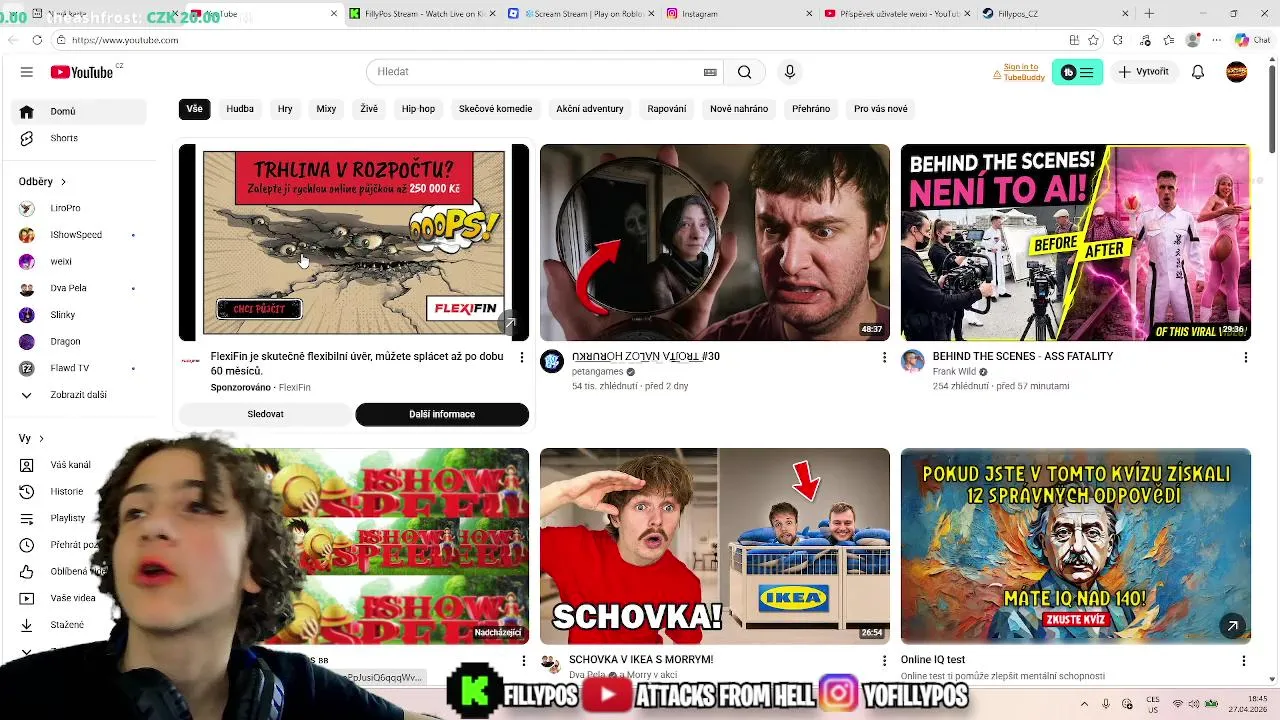Open options for SCHOVKA V IKEA video
The width and height of the screenshot is (1280, 720).
point(883,661)
